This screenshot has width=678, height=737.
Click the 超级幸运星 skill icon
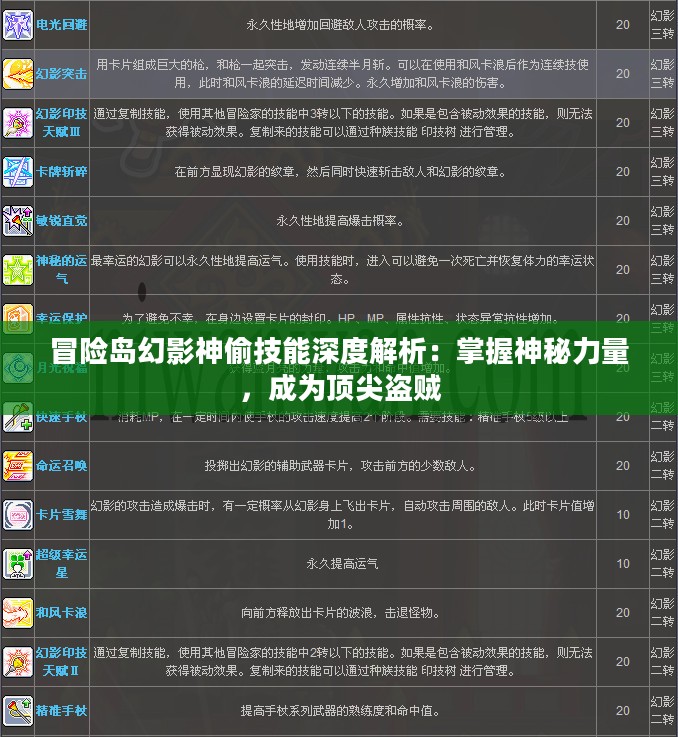[18, 564]
